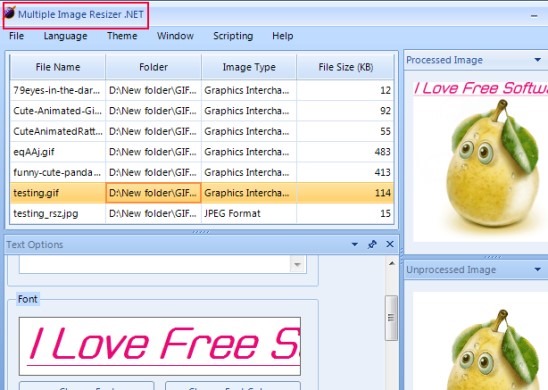Screen dimensions: 548x390
Task: Click the folder cell of testing.gif
Action: (x=153, y=193)
